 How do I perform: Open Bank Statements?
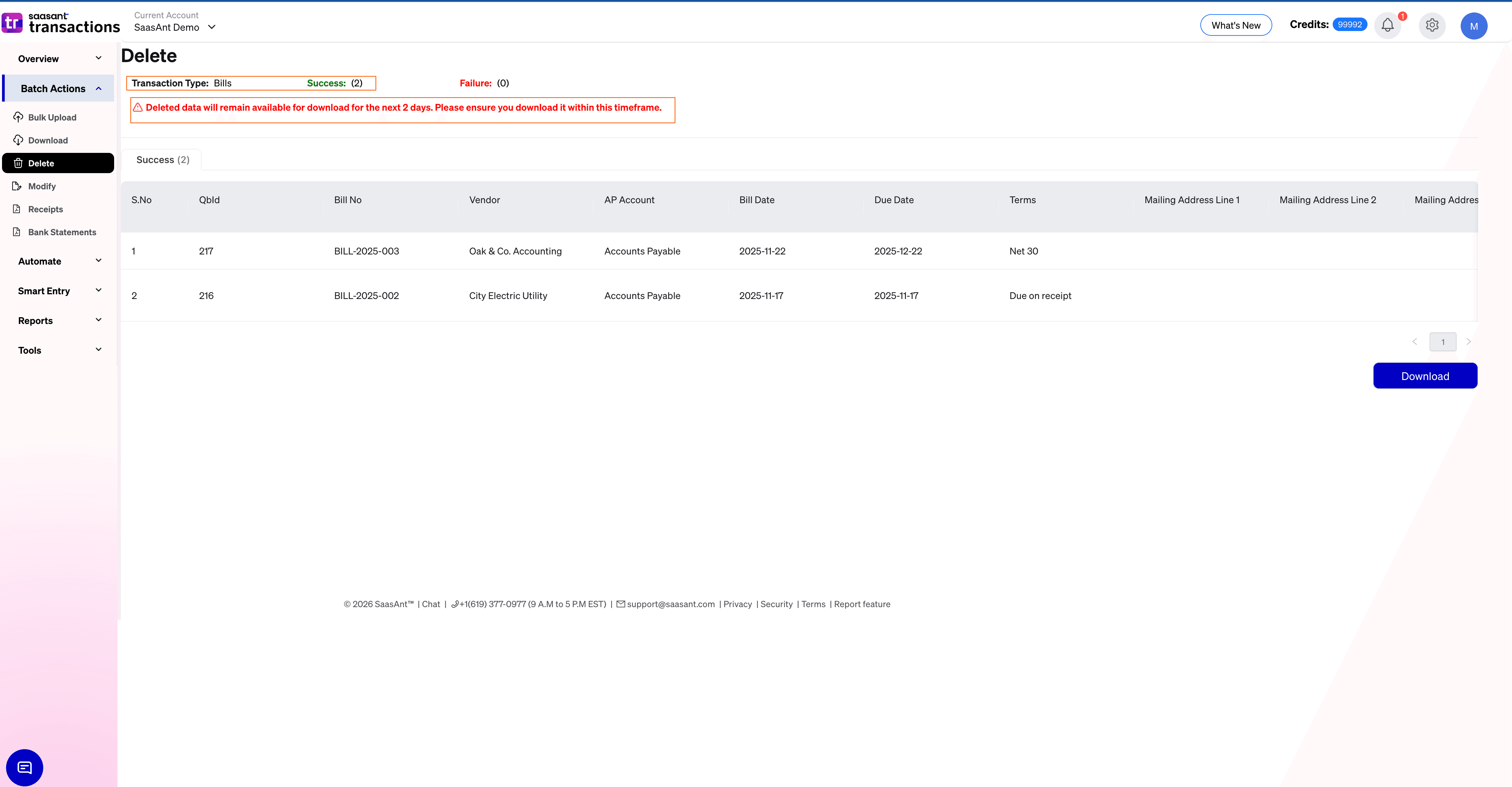click(62, 232)
